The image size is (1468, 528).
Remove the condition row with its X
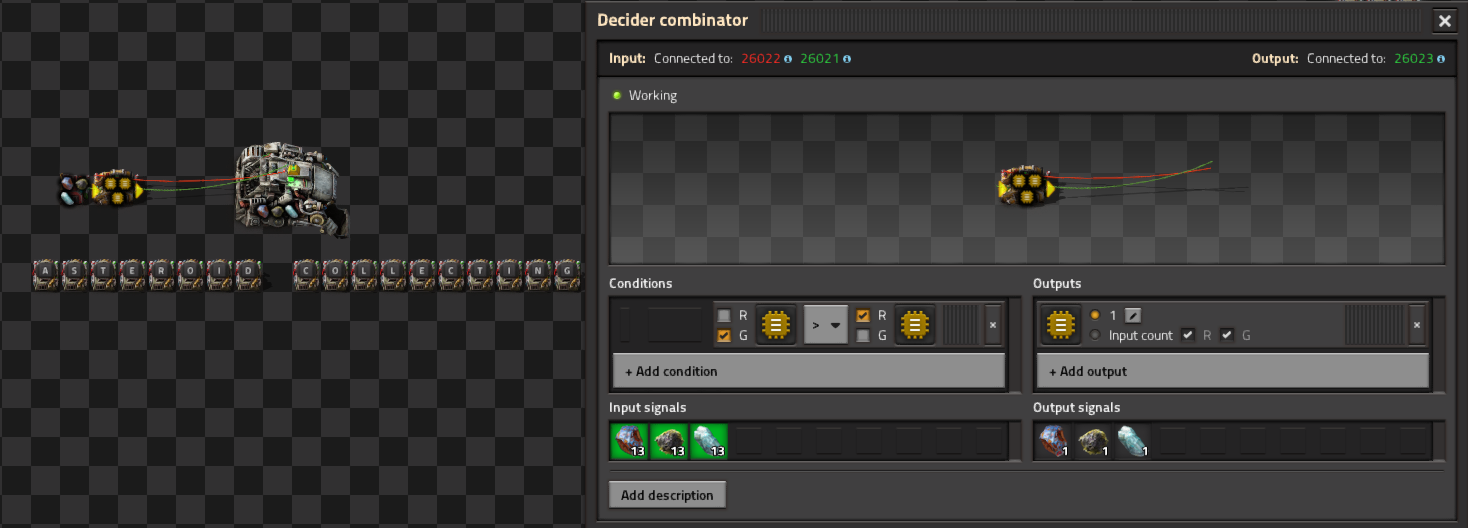coord(992,325)
